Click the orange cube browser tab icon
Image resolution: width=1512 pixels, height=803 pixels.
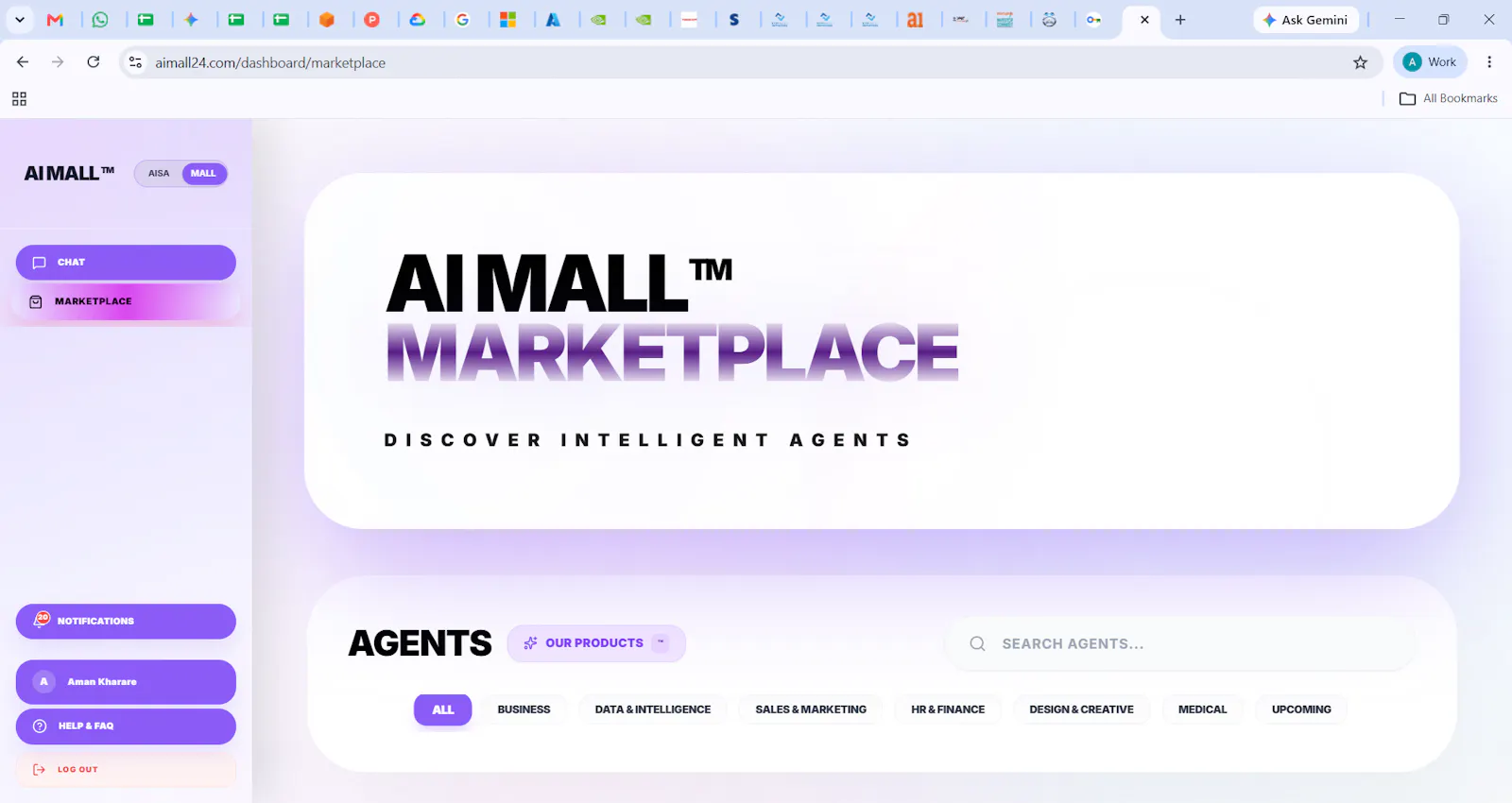[327, 20]
